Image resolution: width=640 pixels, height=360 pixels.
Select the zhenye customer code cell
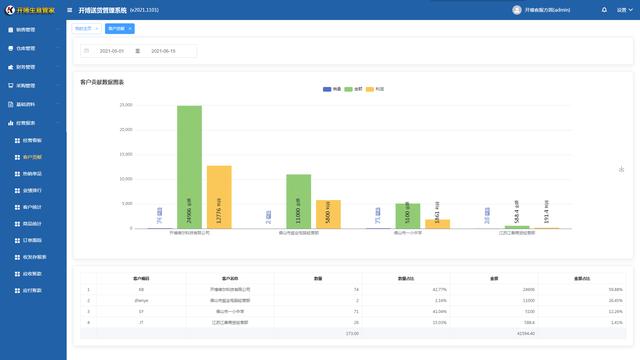[141, 300]
